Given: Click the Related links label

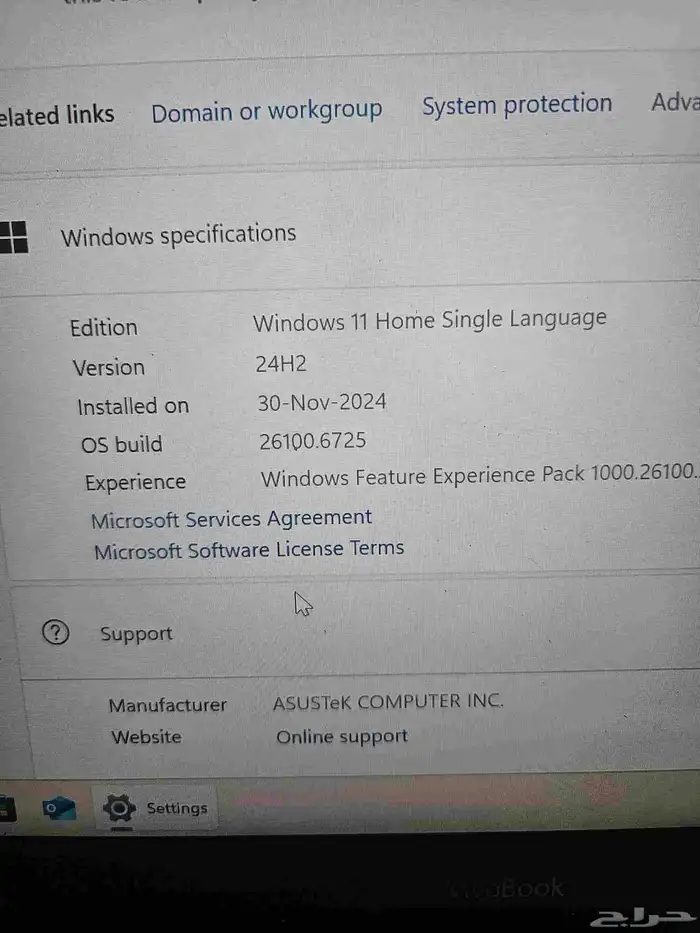Looking at the screenshot, I should tap(57, 116).
